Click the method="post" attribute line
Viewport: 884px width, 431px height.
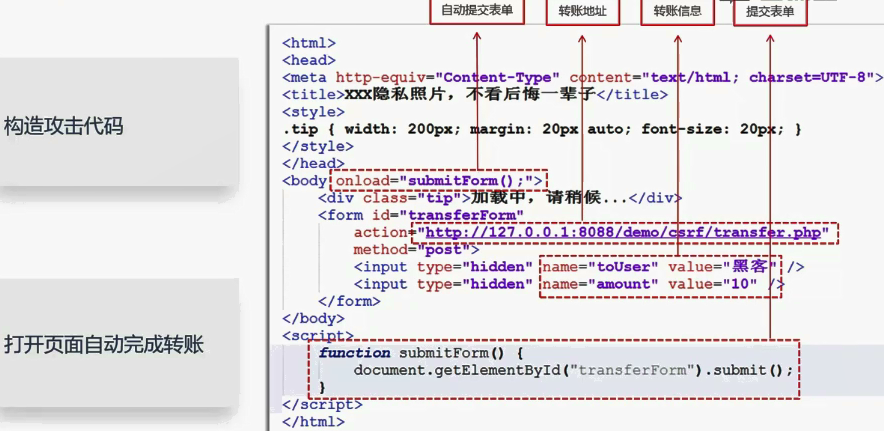click(416, 249)
